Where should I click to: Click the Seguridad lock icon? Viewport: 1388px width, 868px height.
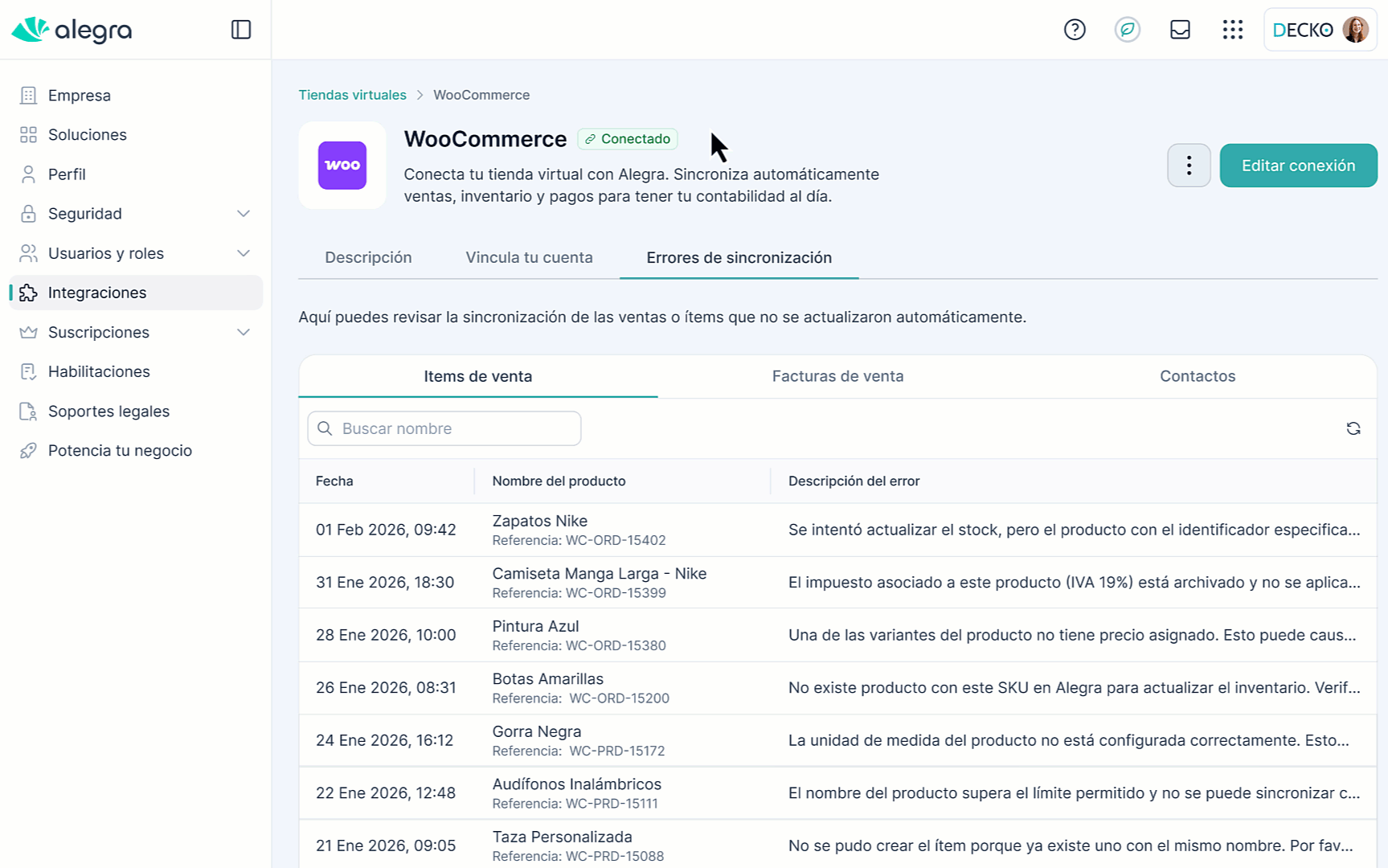tap(28, 214)
